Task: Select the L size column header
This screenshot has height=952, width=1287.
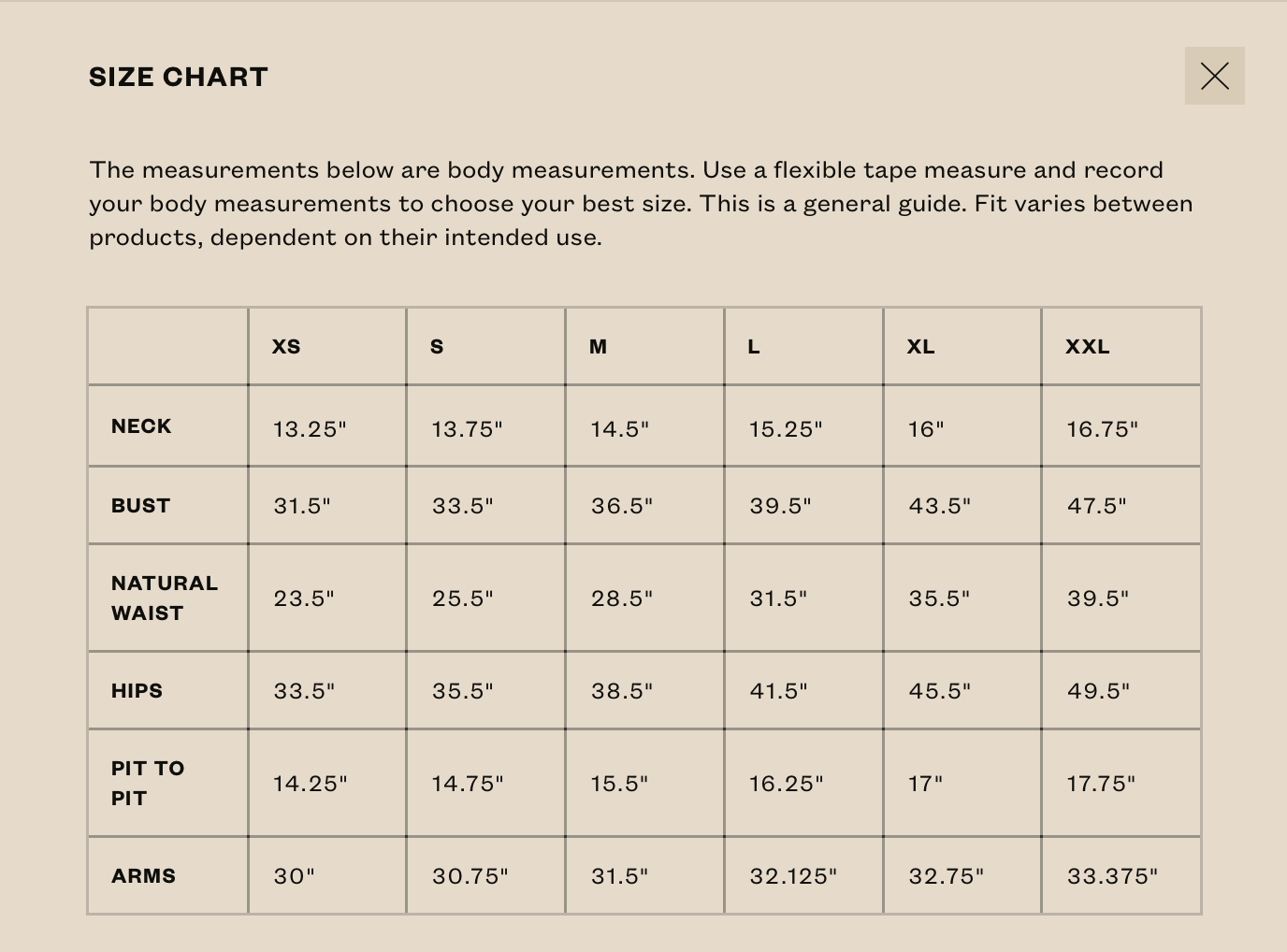Action: [x=754, y=347]
